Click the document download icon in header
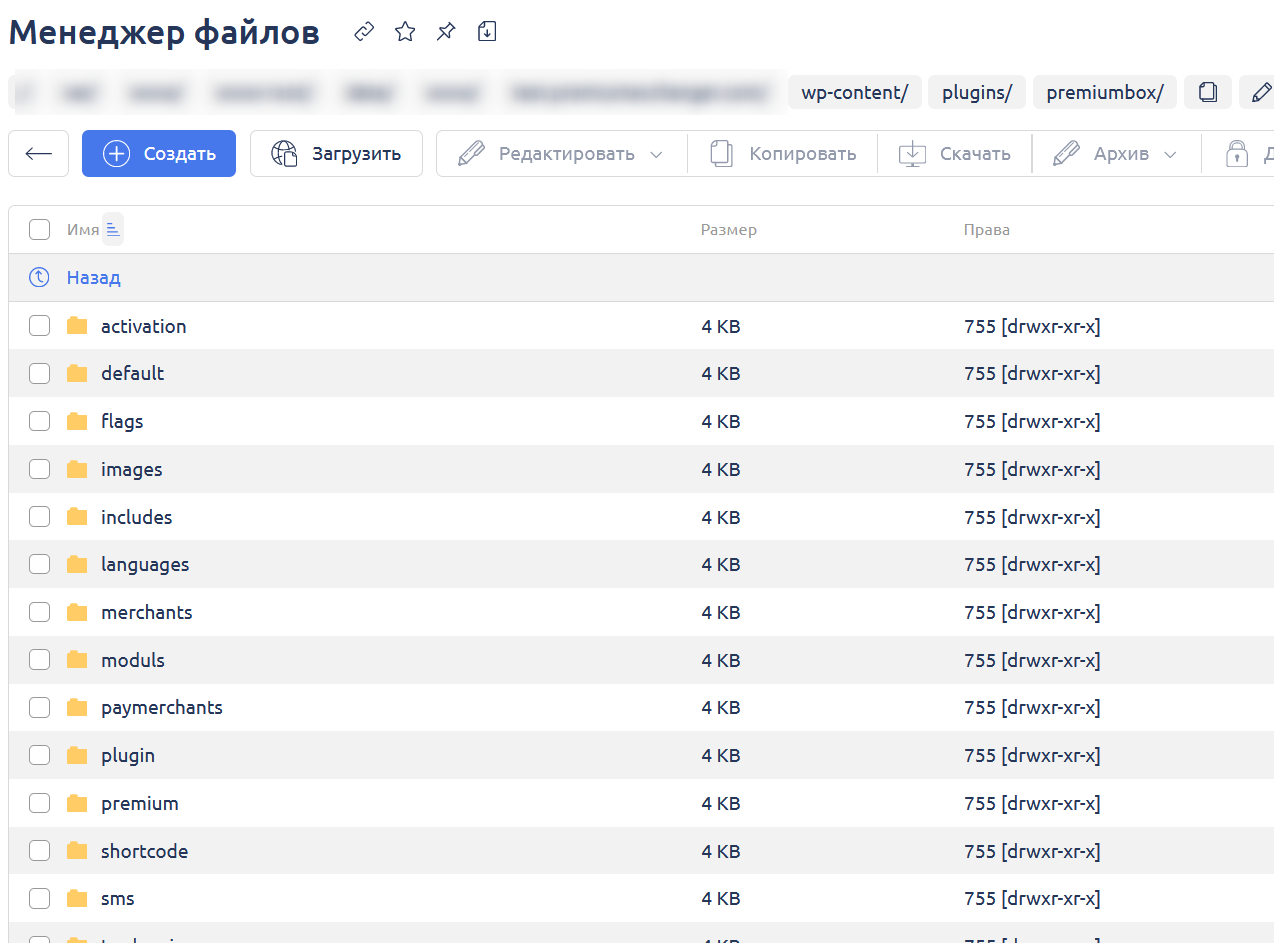 click(x=487, y=32)
